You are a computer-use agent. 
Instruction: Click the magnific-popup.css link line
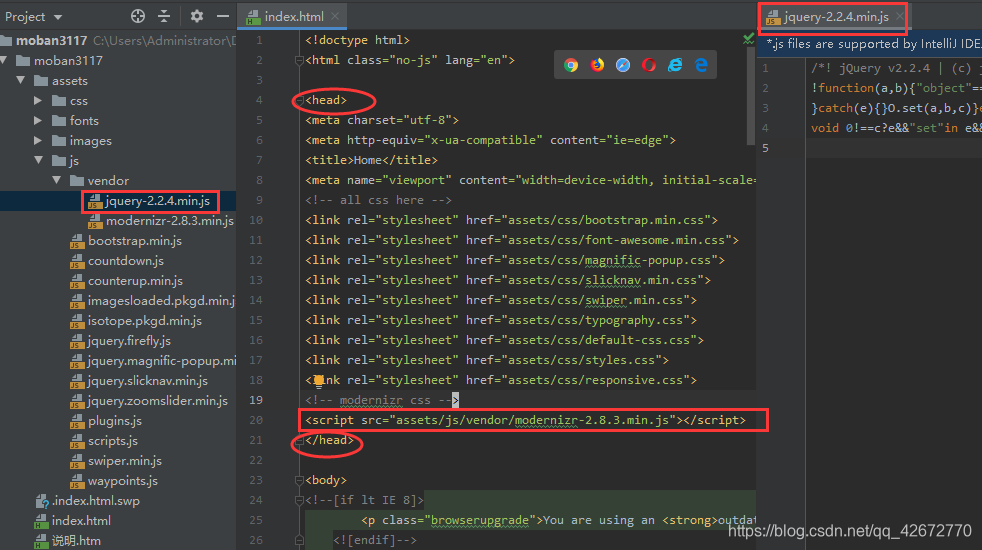pos(515,261)
